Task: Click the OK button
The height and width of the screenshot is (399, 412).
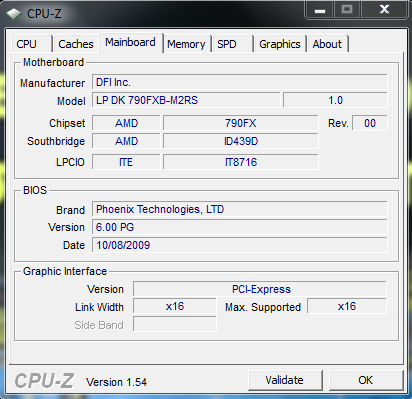Action: 366,380
